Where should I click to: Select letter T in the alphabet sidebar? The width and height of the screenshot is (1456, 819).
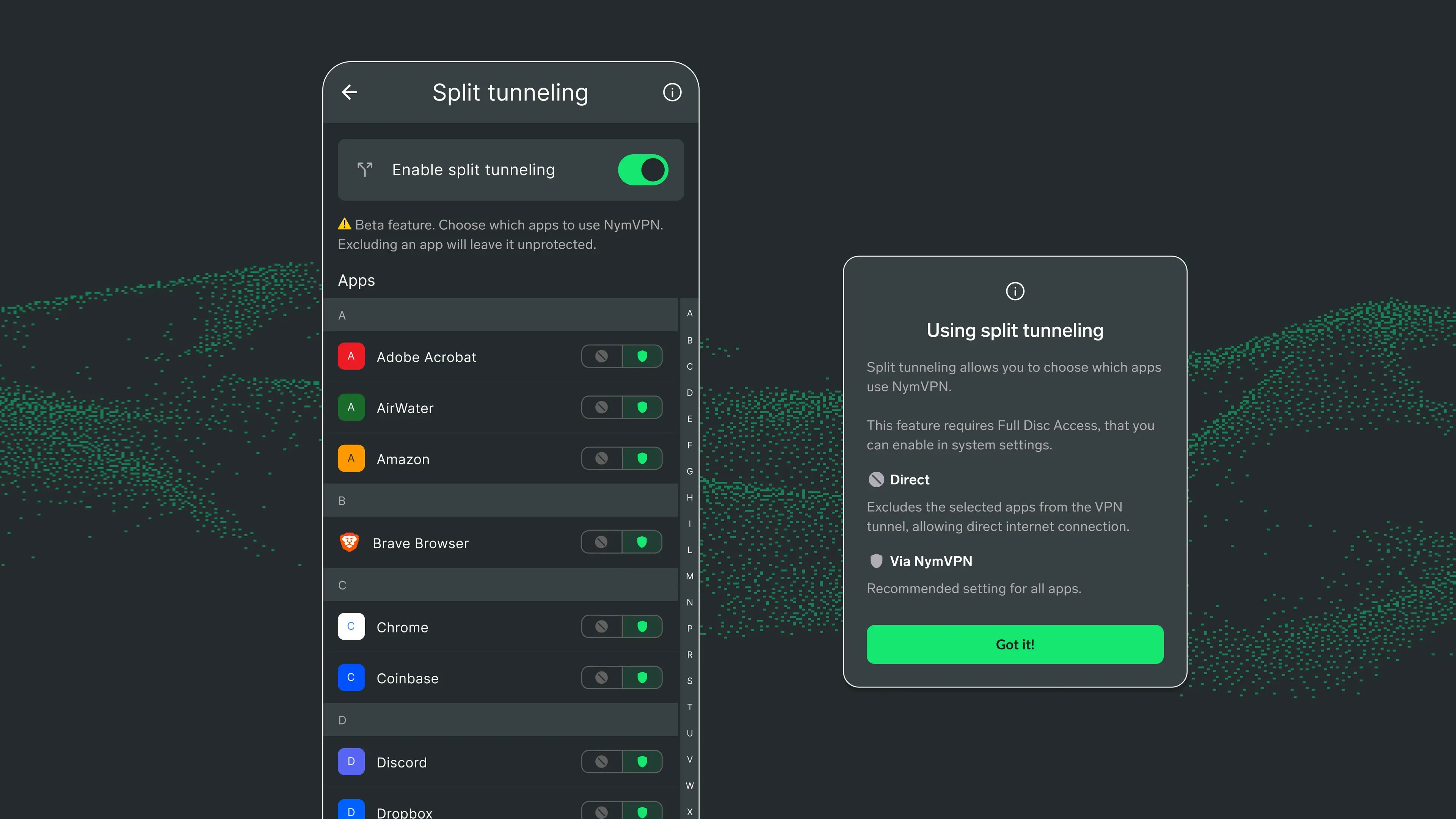pyautogui.click(x=690, y=706)
